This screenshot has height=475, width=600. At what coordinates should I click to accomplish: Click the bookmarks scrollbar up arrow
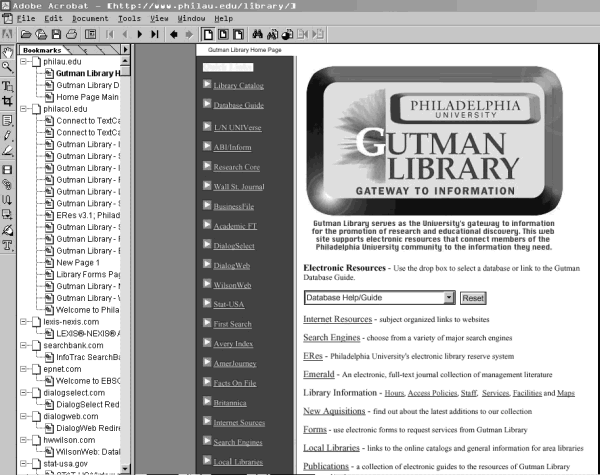[x=125, y=61]
